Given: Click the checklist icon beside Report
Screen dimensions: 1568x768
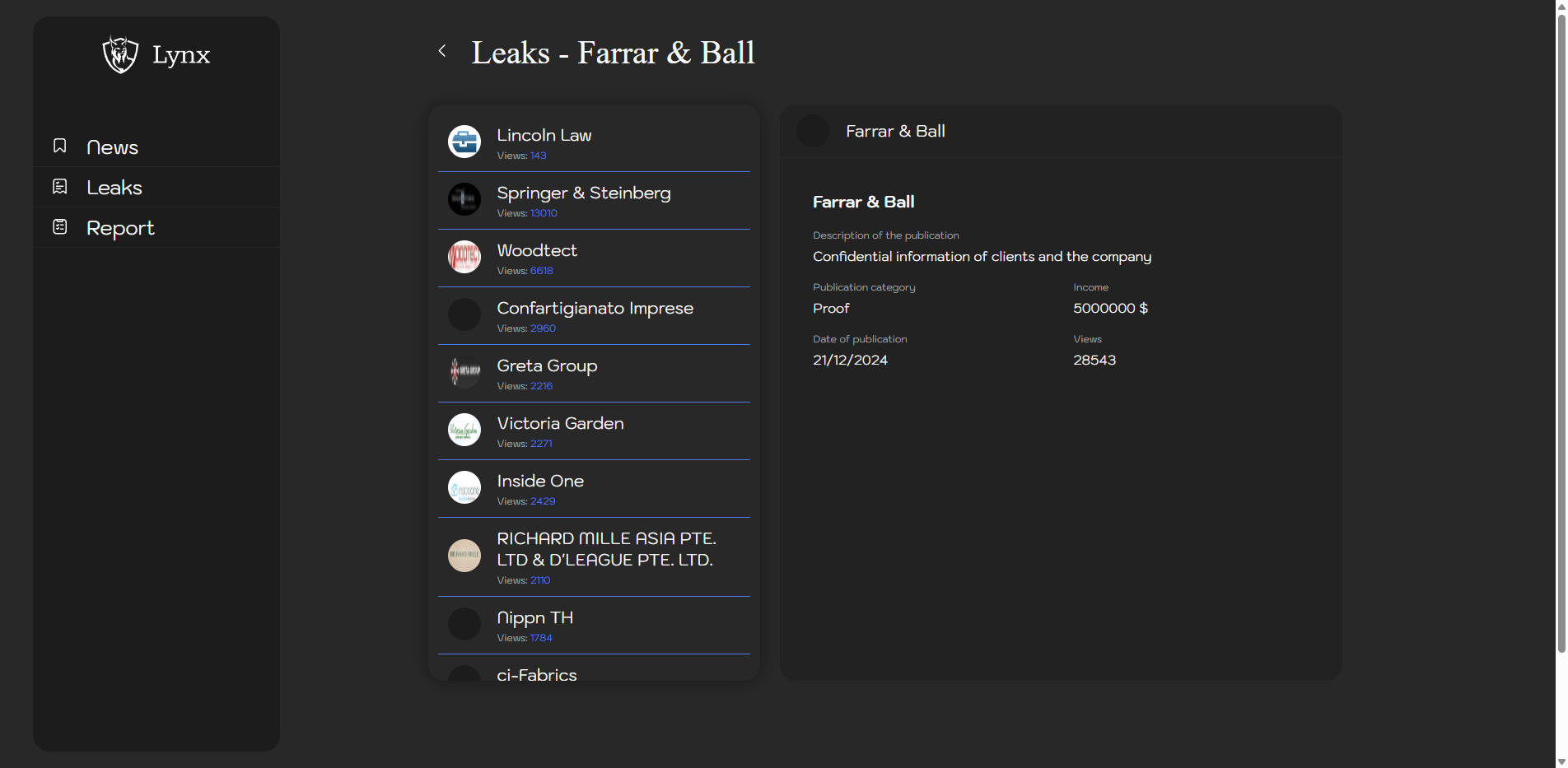Looking at the screenshot, I should coord(60,227).
